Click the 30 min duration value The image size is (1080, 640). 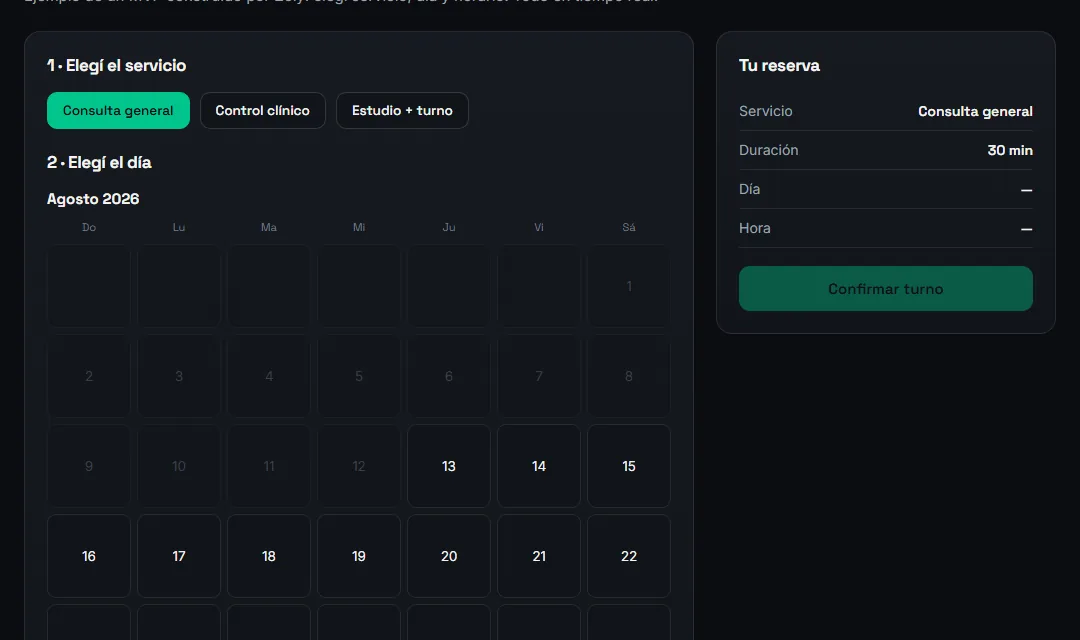pos(1010,150)
